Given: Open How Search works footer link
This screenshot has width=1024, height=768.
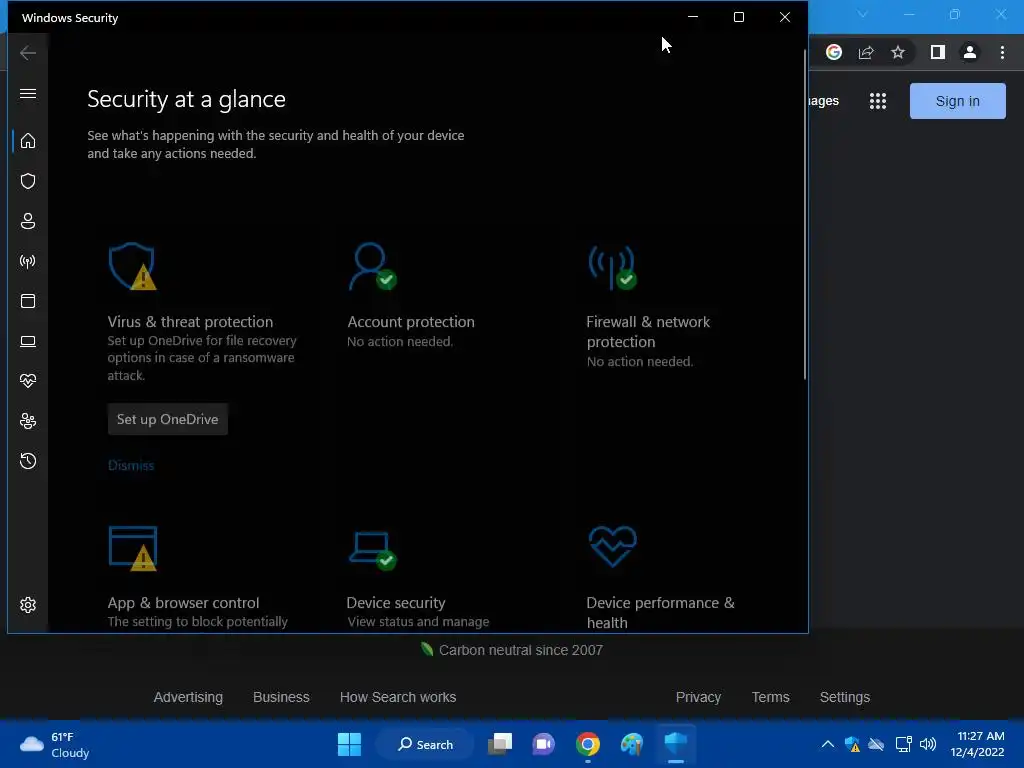Looking at the screenshot, I should (398, 697).
